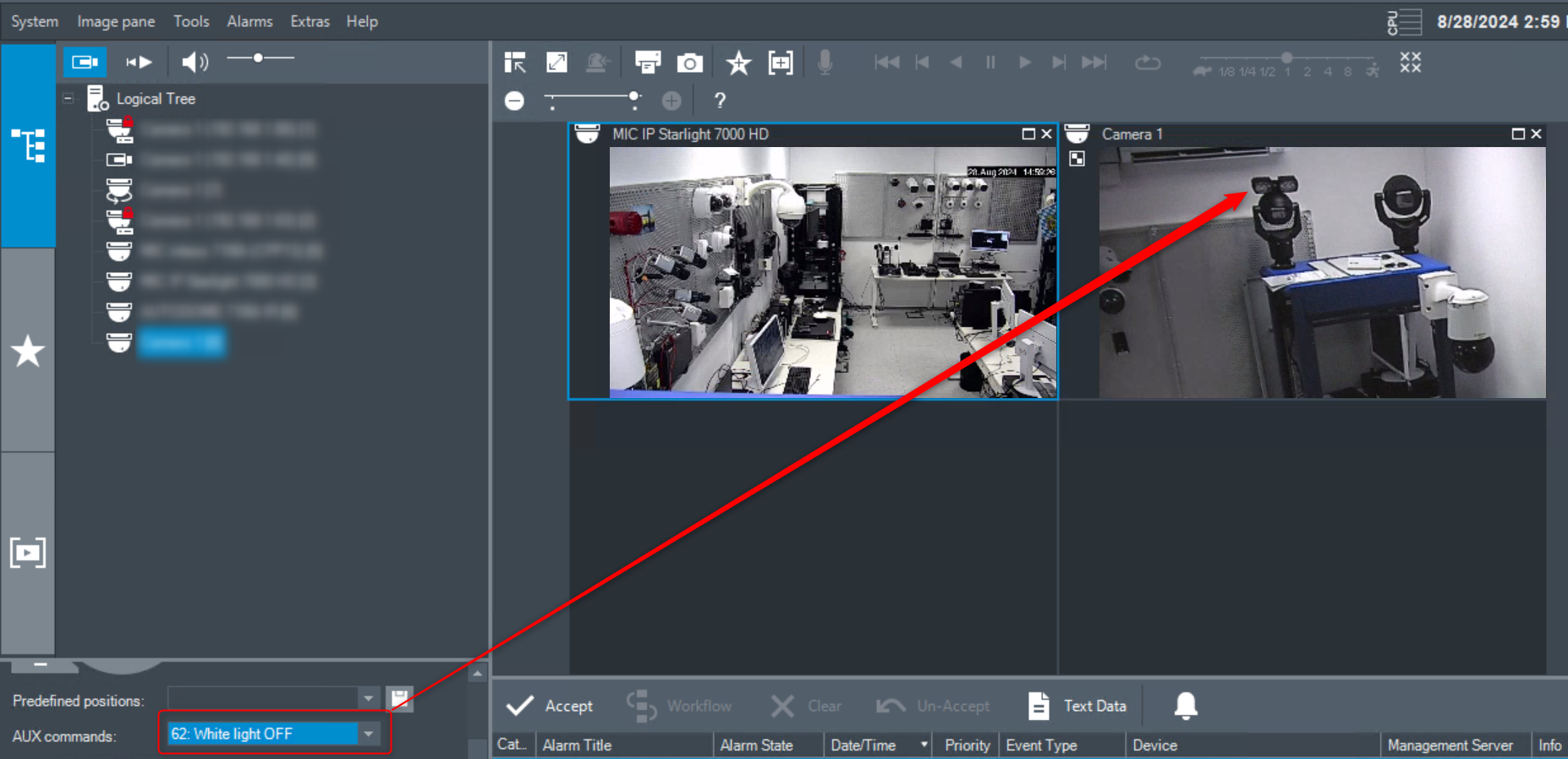The image size is (1568, 759).
Task: Mute audio with the speaker icon
Action: point(195,62)
